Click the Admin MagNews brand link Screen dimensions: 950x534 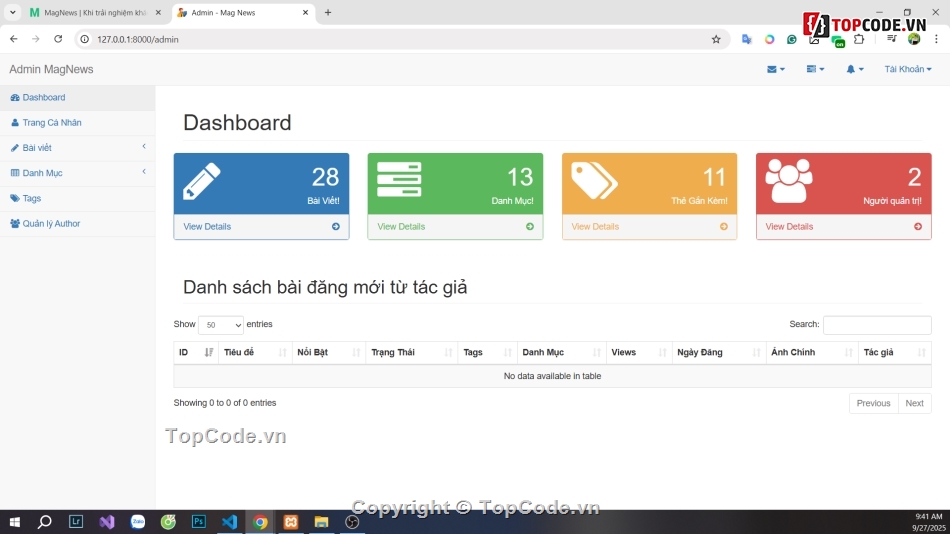click(51, 69)
